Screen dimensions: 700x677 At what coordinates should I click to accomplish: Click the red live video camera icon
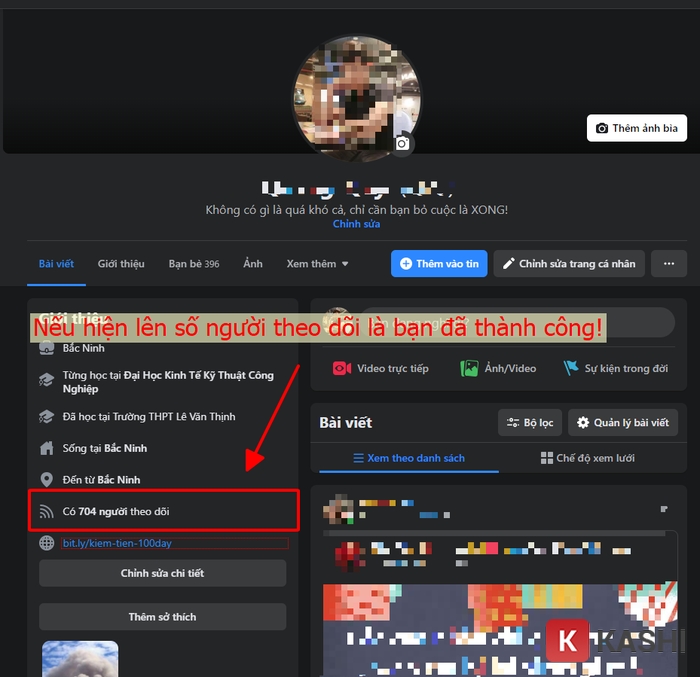coord(342,368)
